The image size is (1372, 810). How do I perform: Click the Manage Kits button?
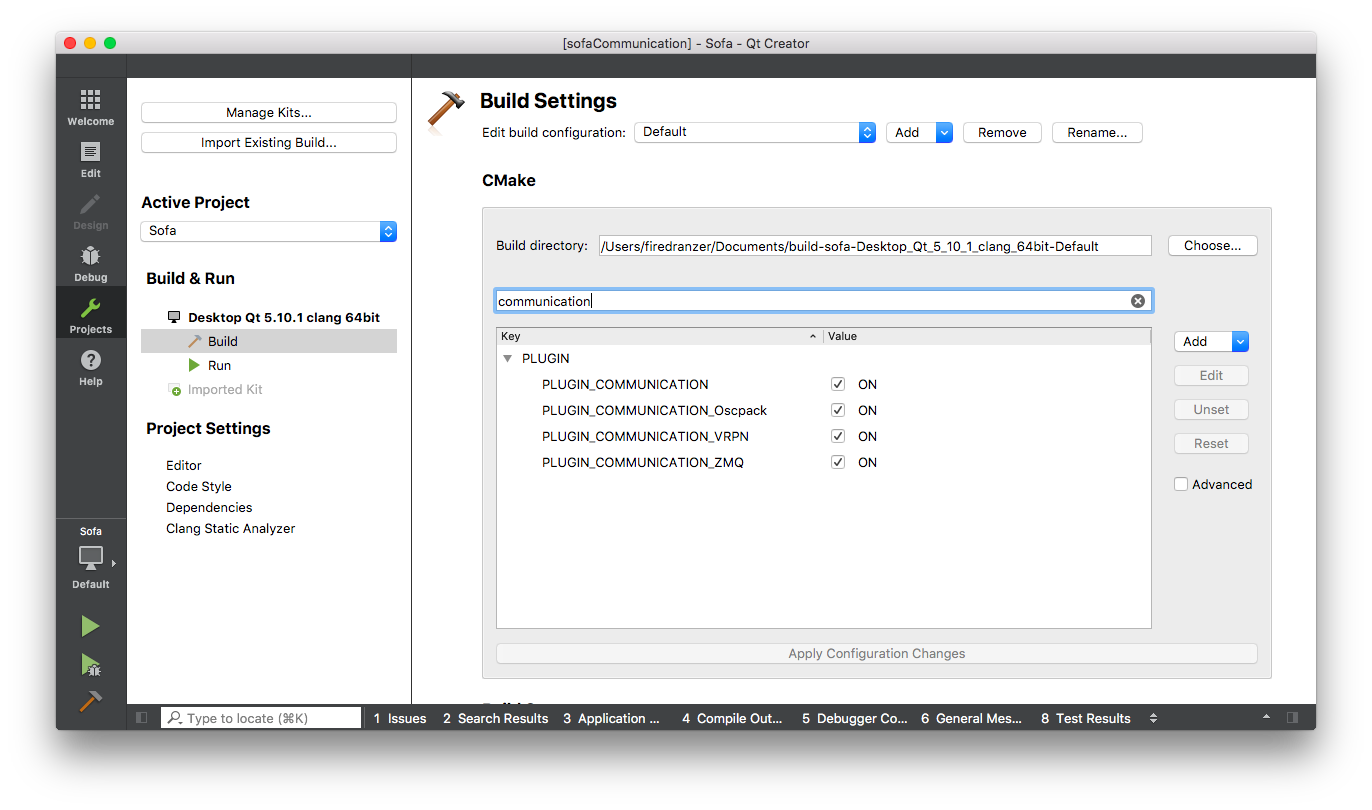(x=269, y=113)
